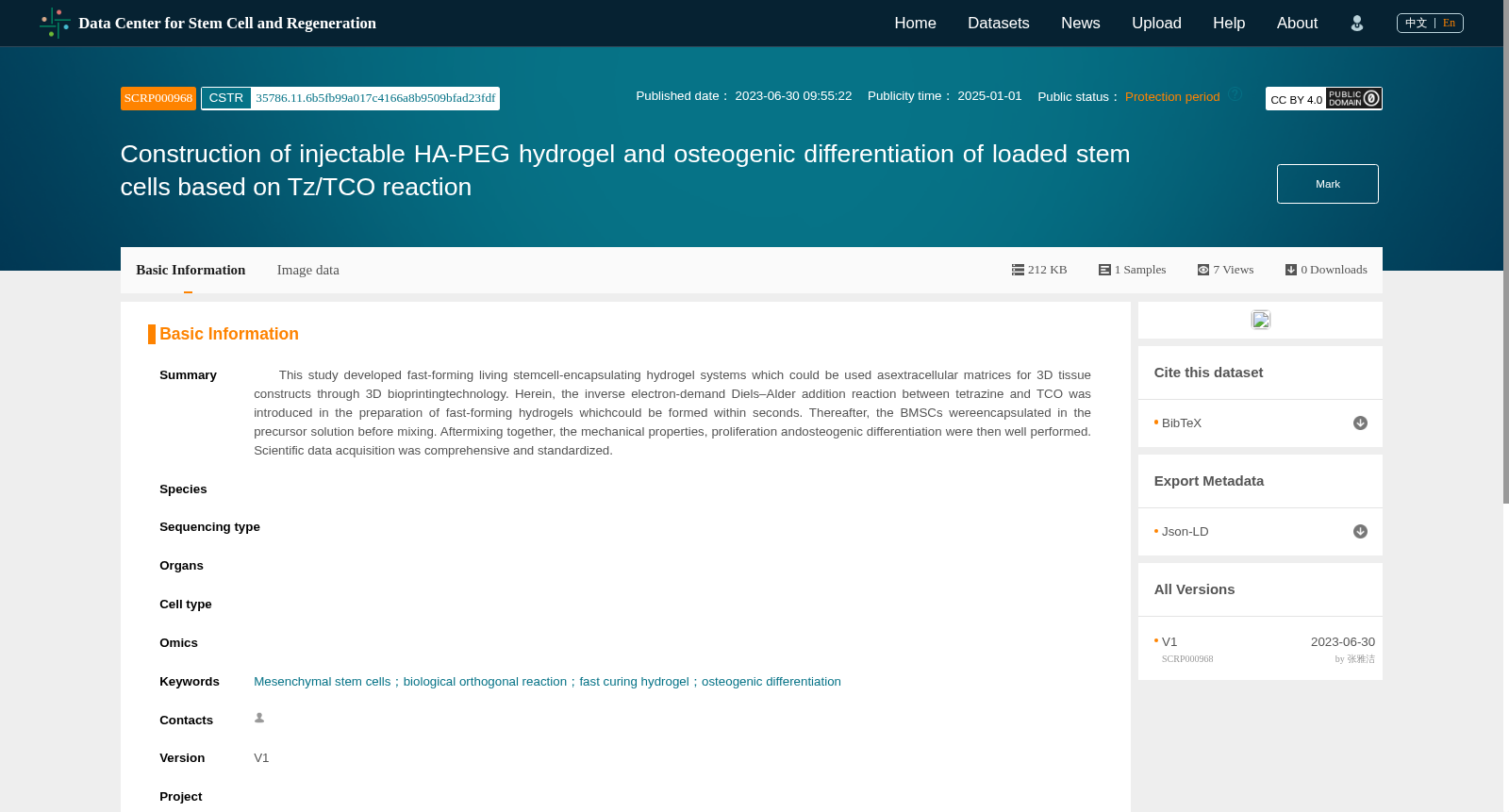The width and height of the screenshot is (1509, 812).
Task: Click the Views eye icon
Action: [x=1203, y=270]
